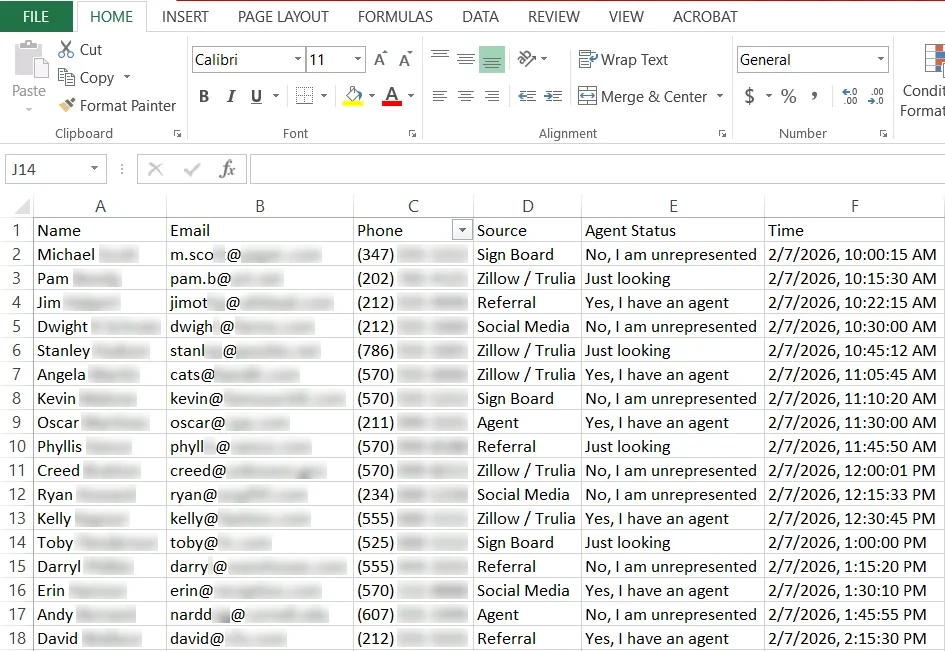
Task: Increase font size with the larger A
Action: coord(380,59)
